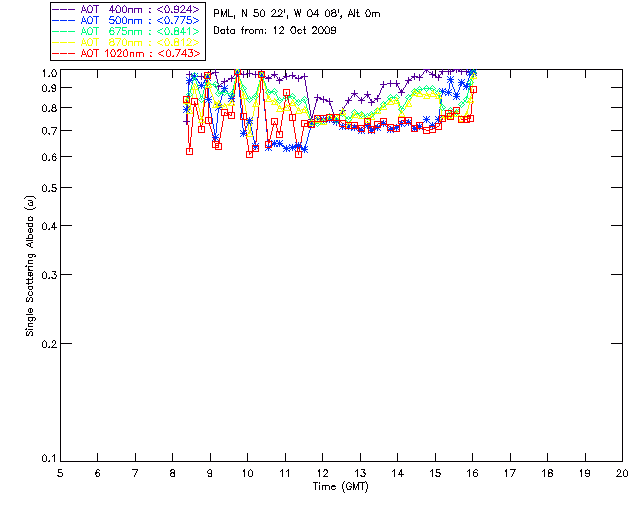Click the AOT 500nm legend entry

pyautogui.click(x=126, y=20)
